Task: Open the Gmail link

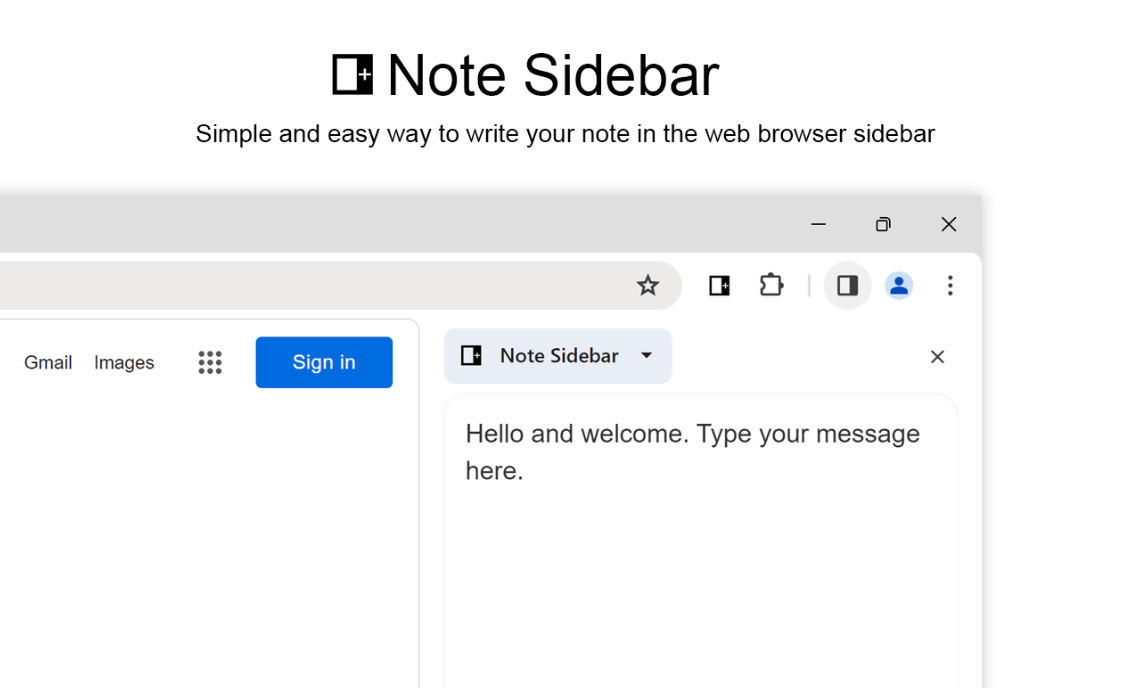Action: pyautogui.click(x=48, y=362)
